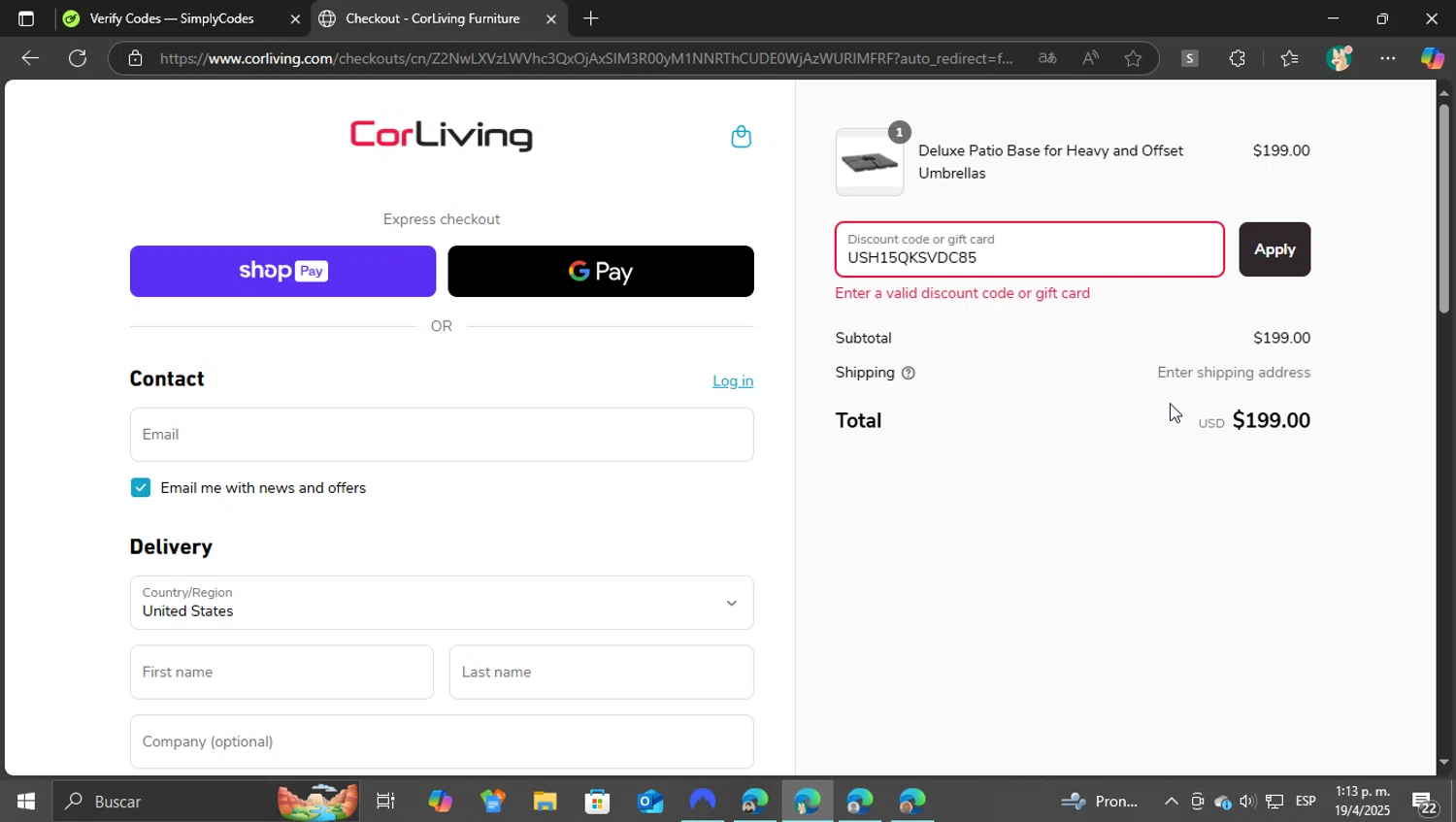Image resolution: width=1456 pixels, height=822 pixels.
Task: Open browser settings and more menu
Action: click(1388, 58)
